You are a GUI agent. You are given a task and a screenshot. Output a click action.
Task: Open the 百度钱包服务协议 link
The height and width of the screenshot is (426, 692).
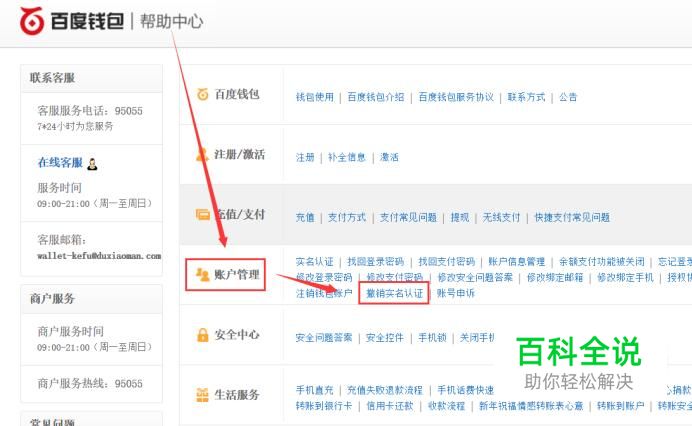coord(456,97)
